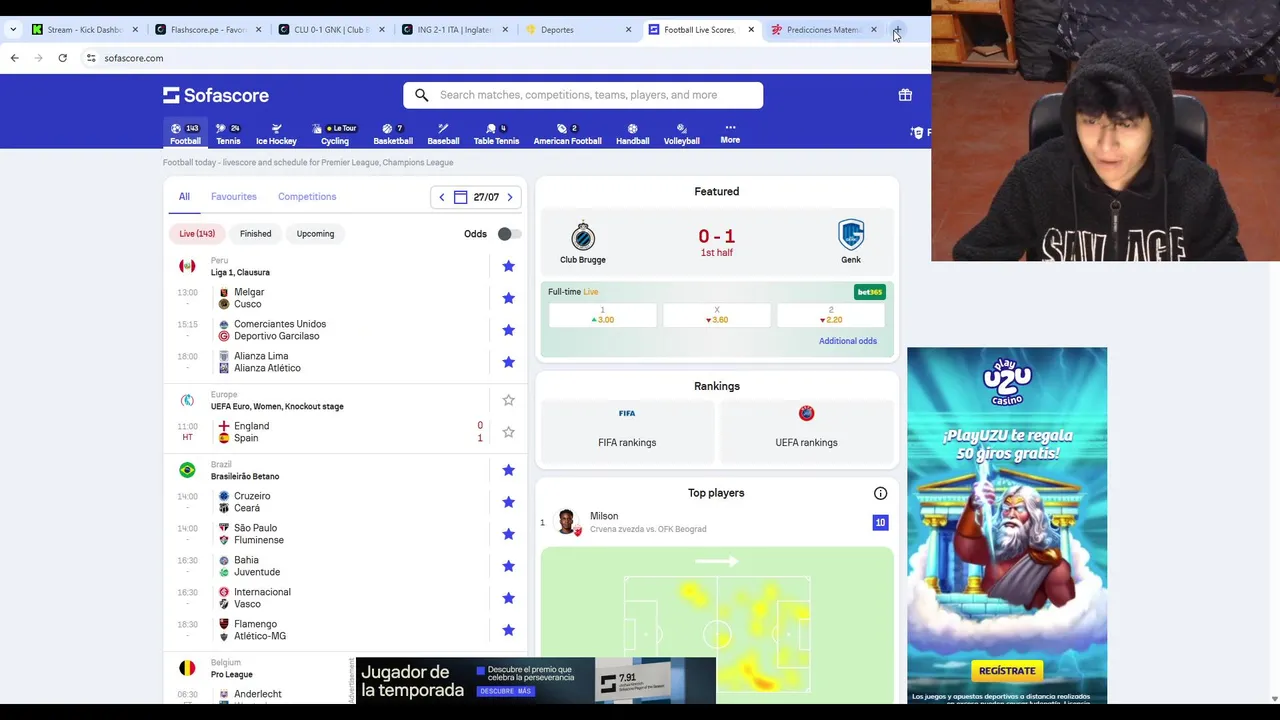Toggle favourite star for Comerciantes Unidos match
This screenshot has height=720, width=1280.
point(508,330)
